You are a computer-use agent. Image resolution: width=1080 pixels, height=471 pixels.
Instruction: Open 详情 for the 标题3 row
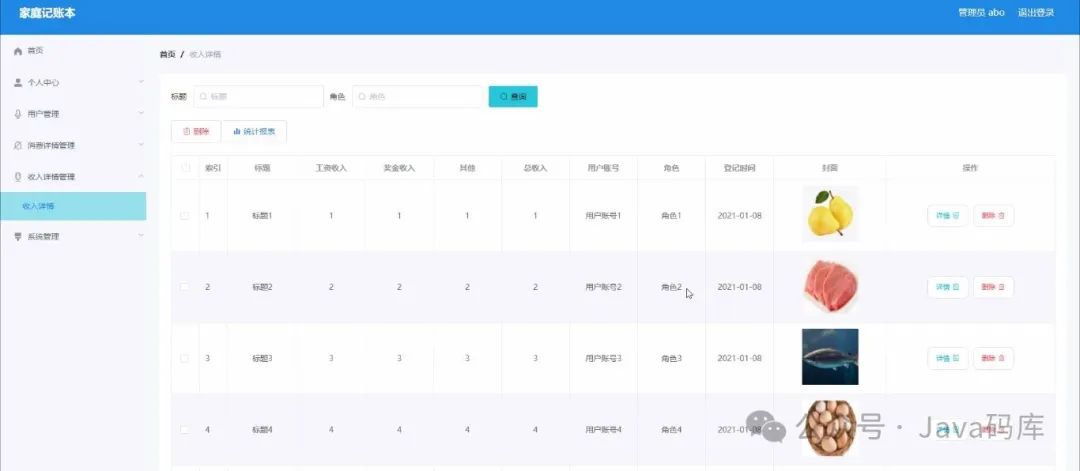coord(948,358)
